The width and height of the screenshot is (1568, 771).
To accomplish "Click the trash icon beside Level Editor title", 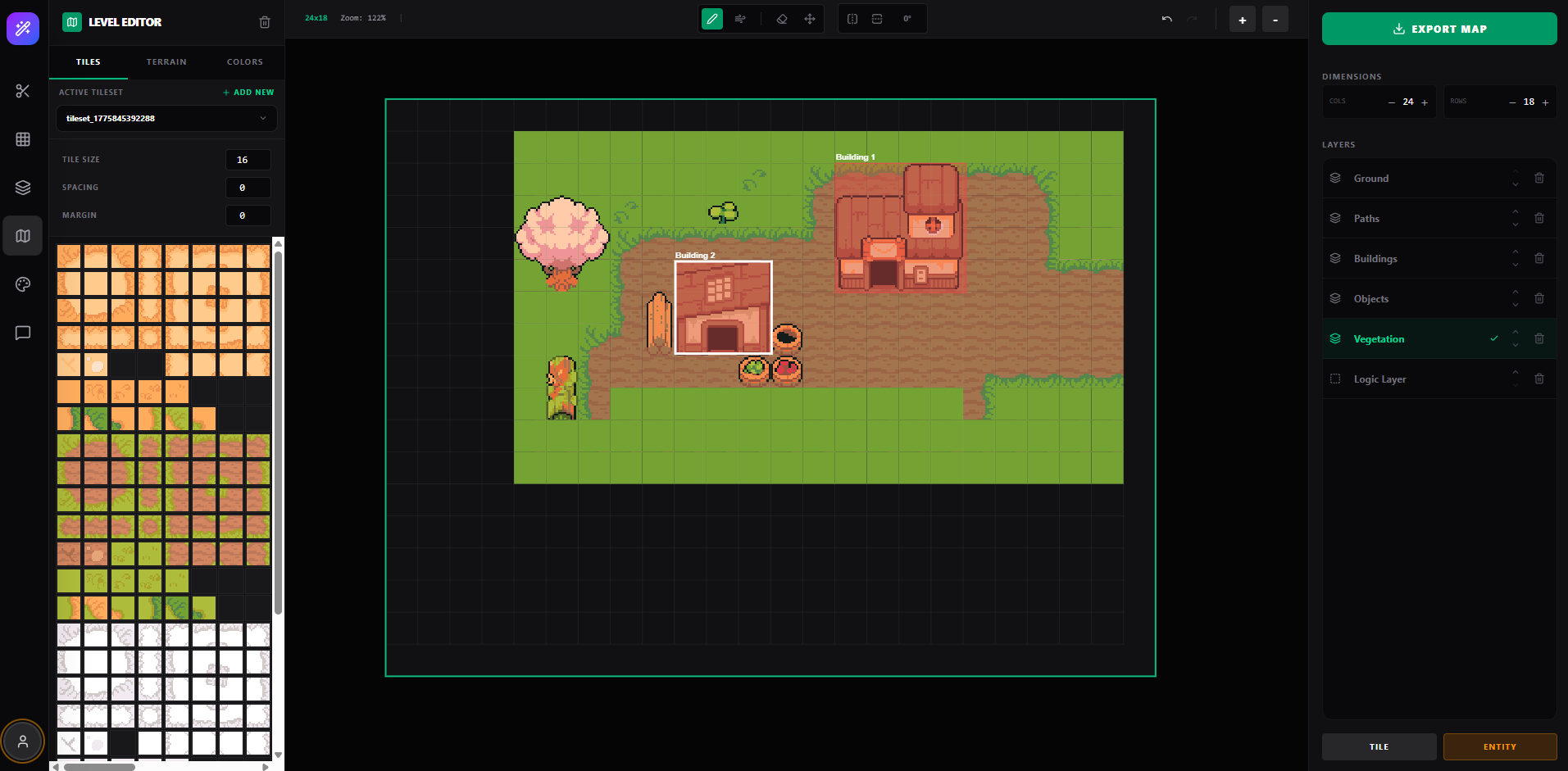I will pyautogui.click(x=265, y=22).
